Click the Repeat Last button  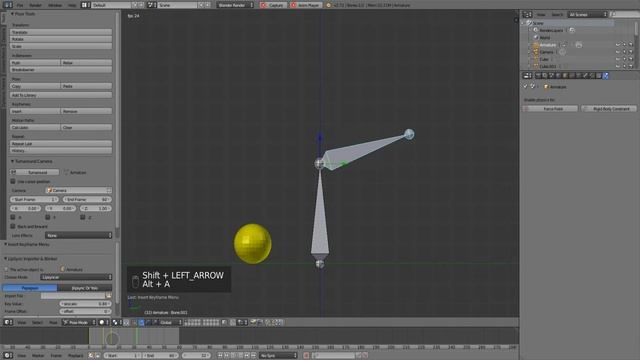pyautogui.click(x=61, y=144)
